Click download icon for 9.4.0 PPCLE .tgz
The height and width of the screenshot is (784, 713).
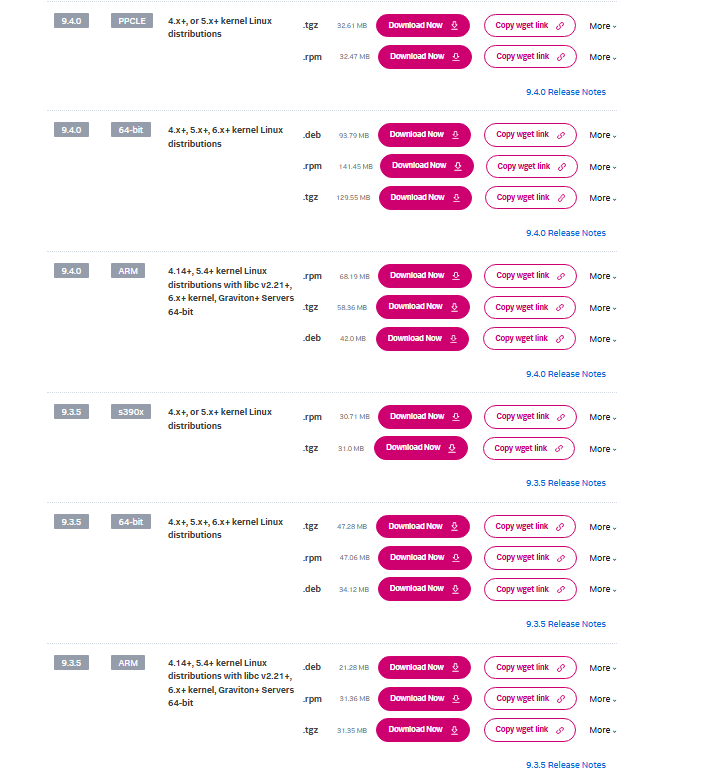click(455, 25)
